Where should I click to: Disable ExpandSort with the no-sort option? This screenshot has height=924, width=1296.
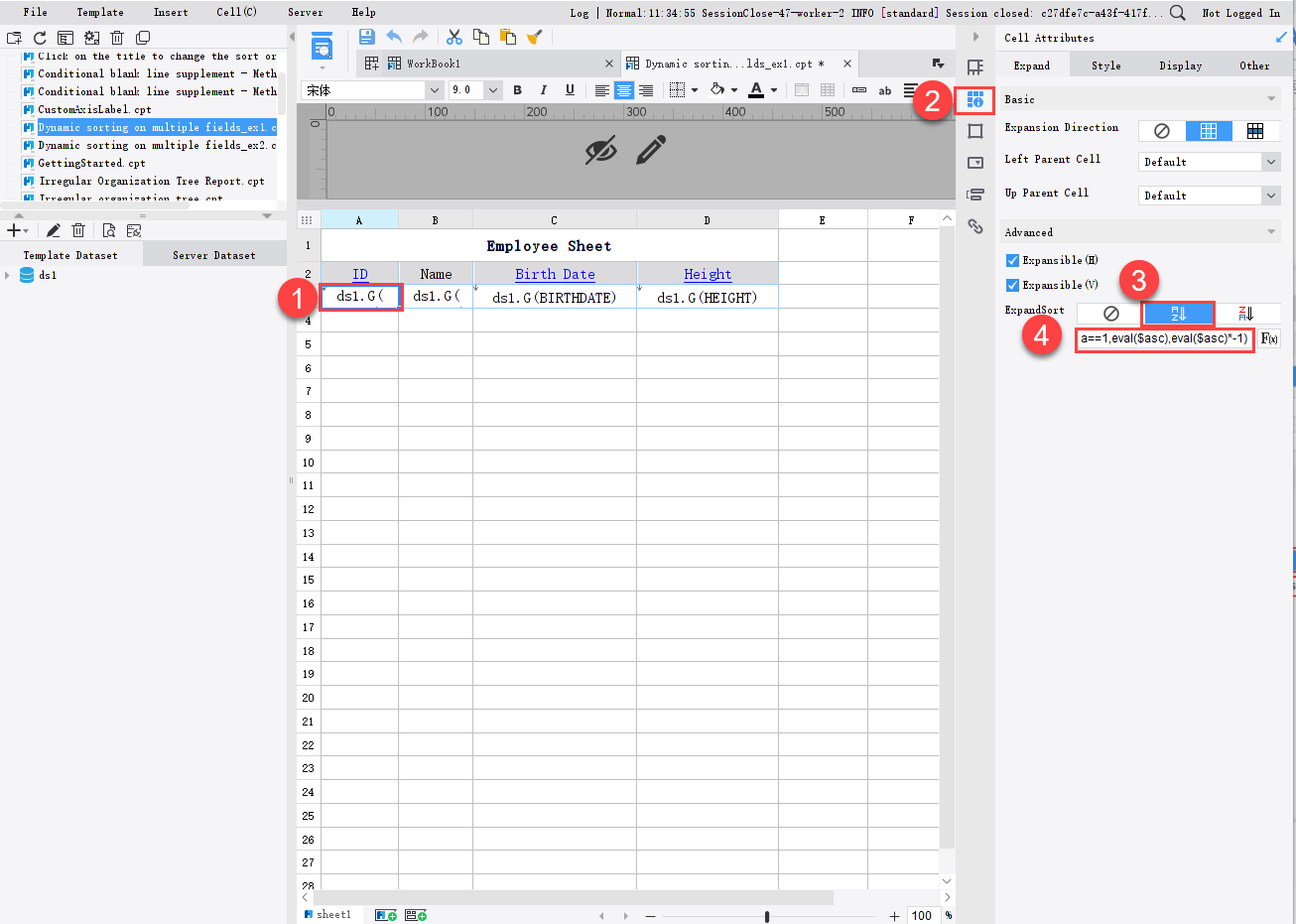coord(1110,314)
